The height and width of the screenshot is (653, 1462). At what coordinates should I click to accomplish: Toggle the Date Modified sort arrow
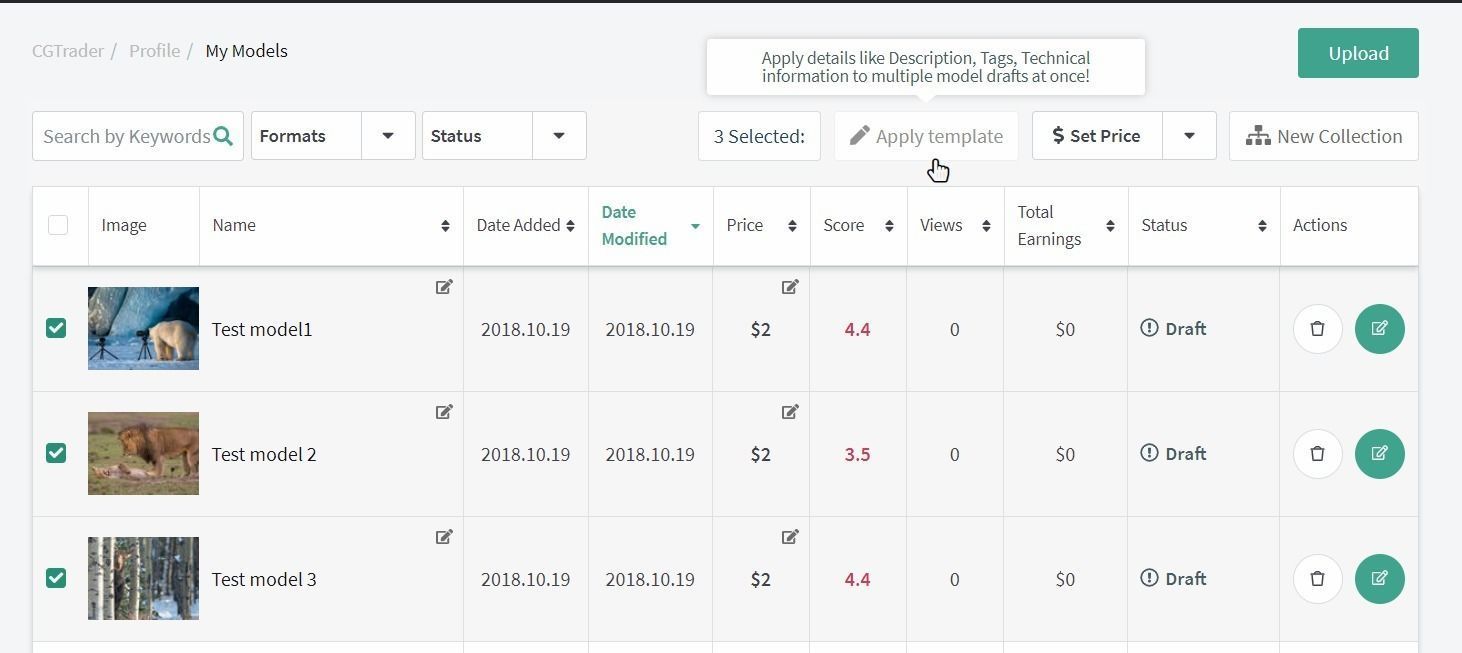pyautogui.click(x=695, y=227)
